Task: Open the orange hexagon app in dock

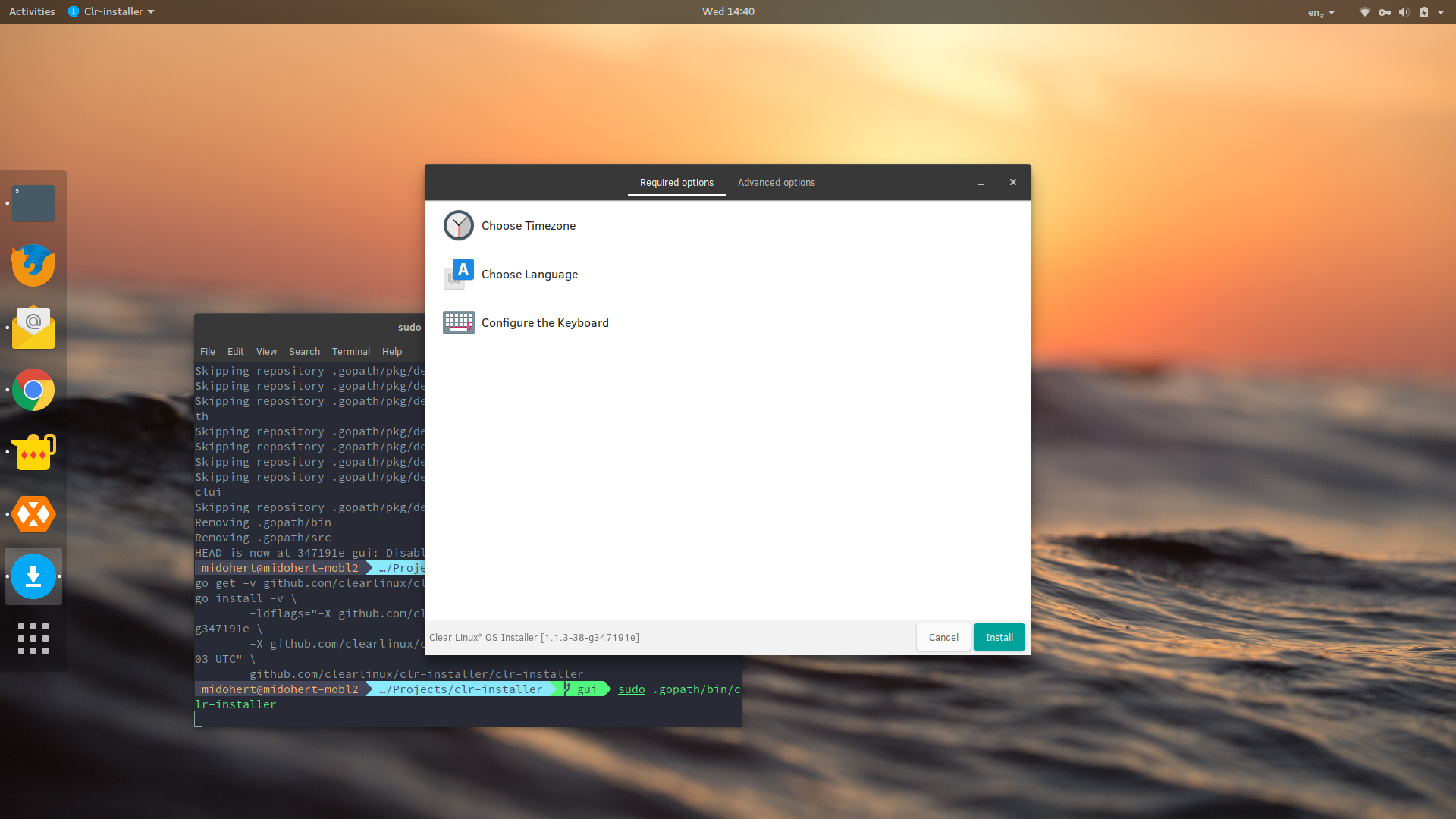Action: coord(33,514)
